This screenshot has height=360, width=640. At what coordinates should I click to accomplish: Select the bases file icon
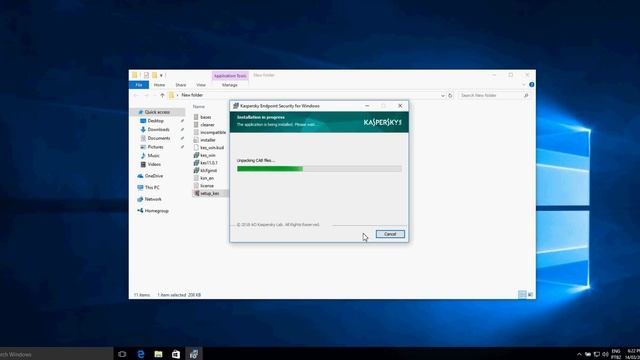[196, 117]
